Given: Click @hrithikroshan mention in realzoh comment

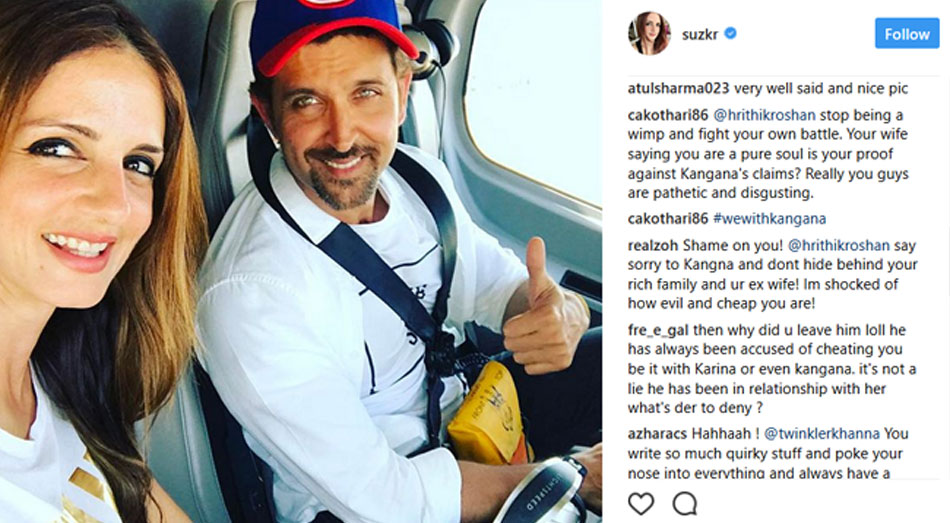Looking at the screenshot, I should pyautogui.click(x=839, y=245).
